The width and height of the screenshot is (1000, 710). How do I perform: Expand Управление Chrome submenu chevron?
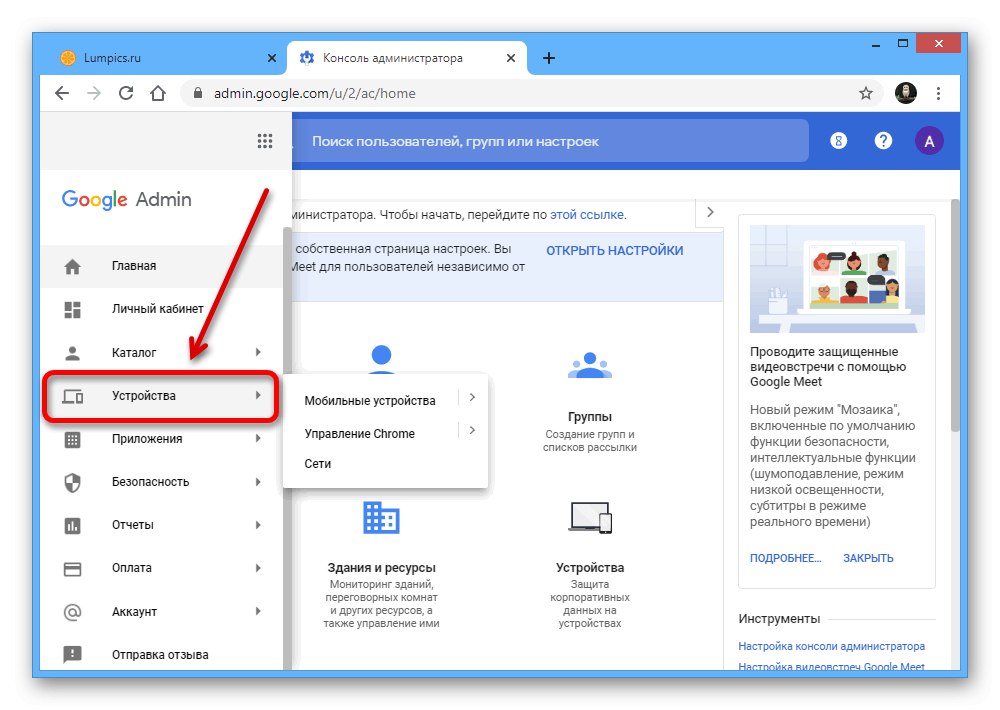472,430
